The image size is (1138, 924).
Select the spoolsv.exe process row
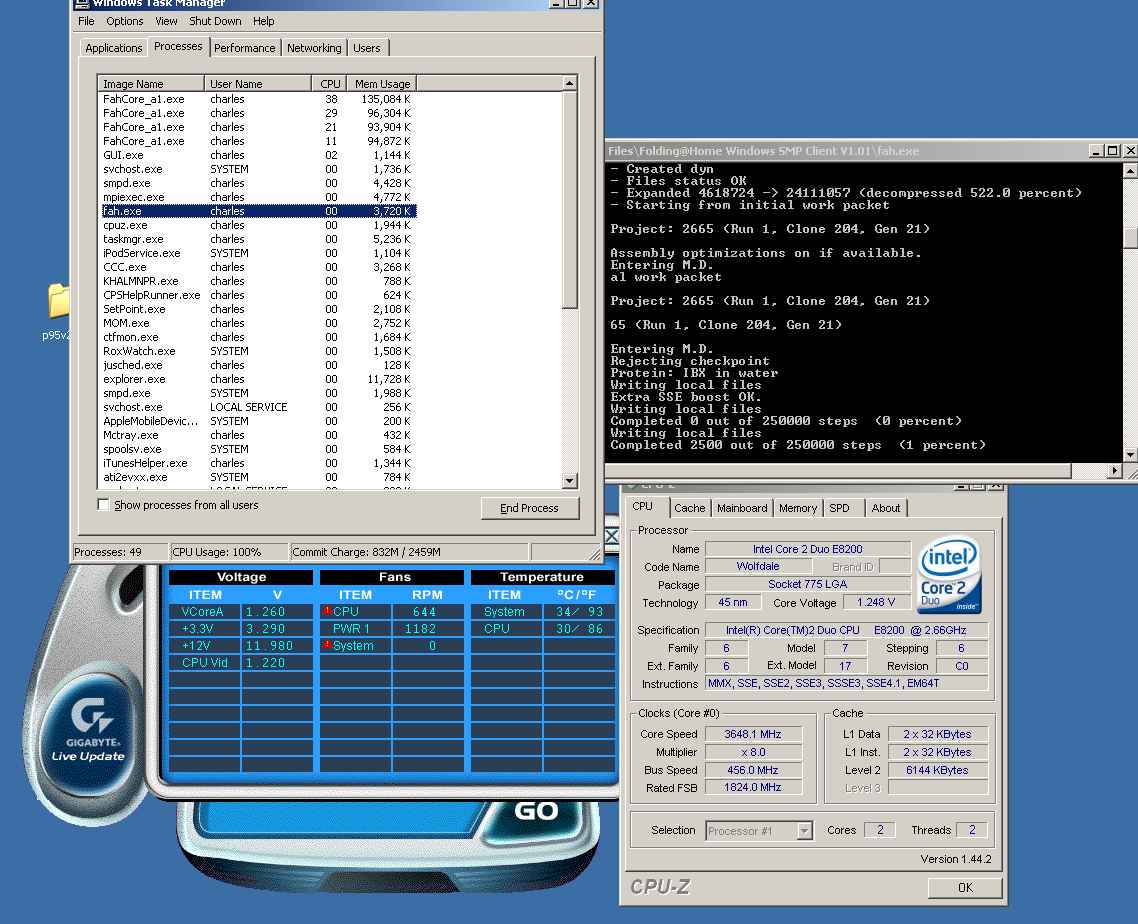258,449
